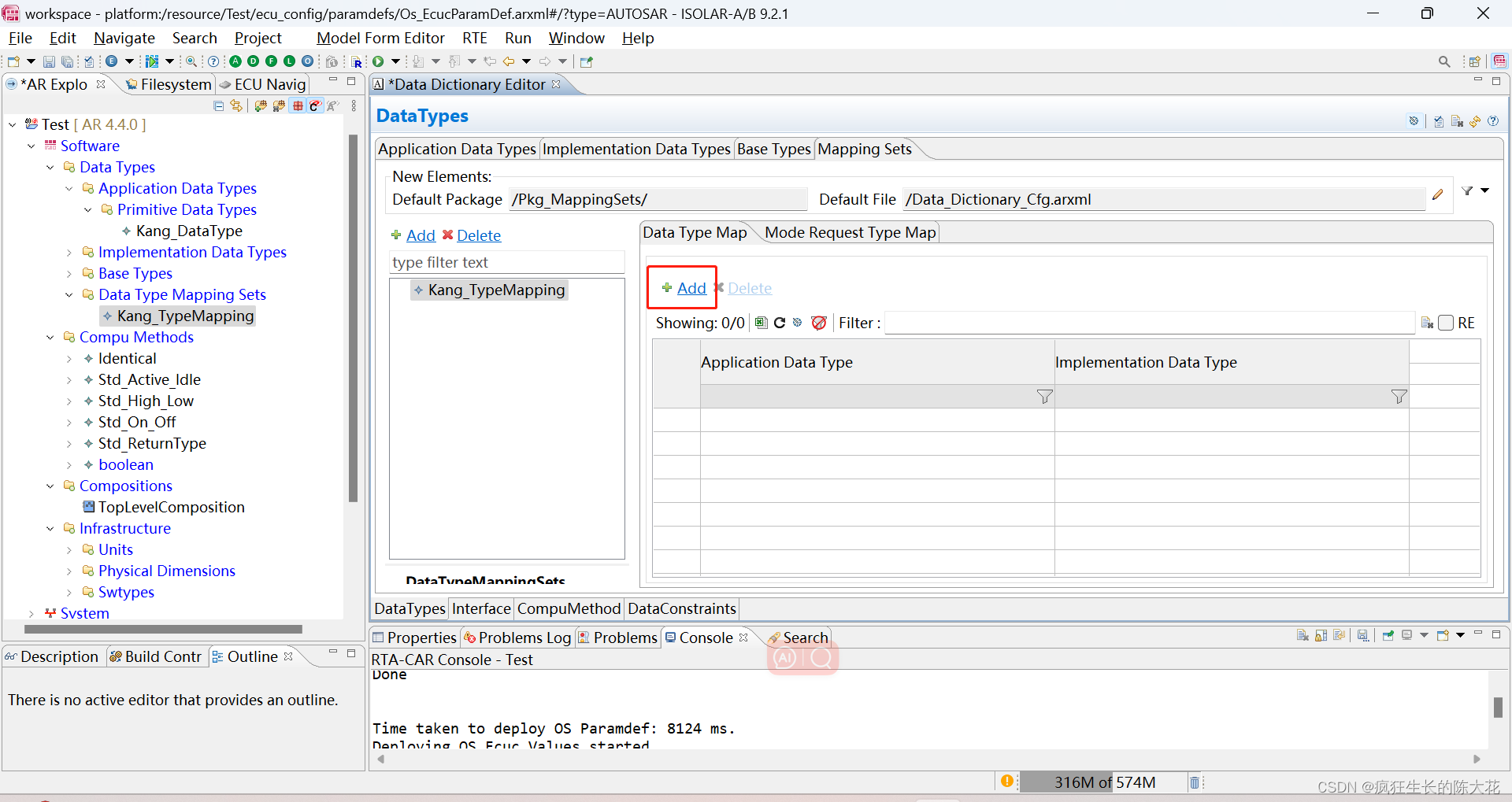Image resolution: width=1512 pixels, height=802 pixels.
Task: Open the Model Form Editor menu
Action: [380, 38]
